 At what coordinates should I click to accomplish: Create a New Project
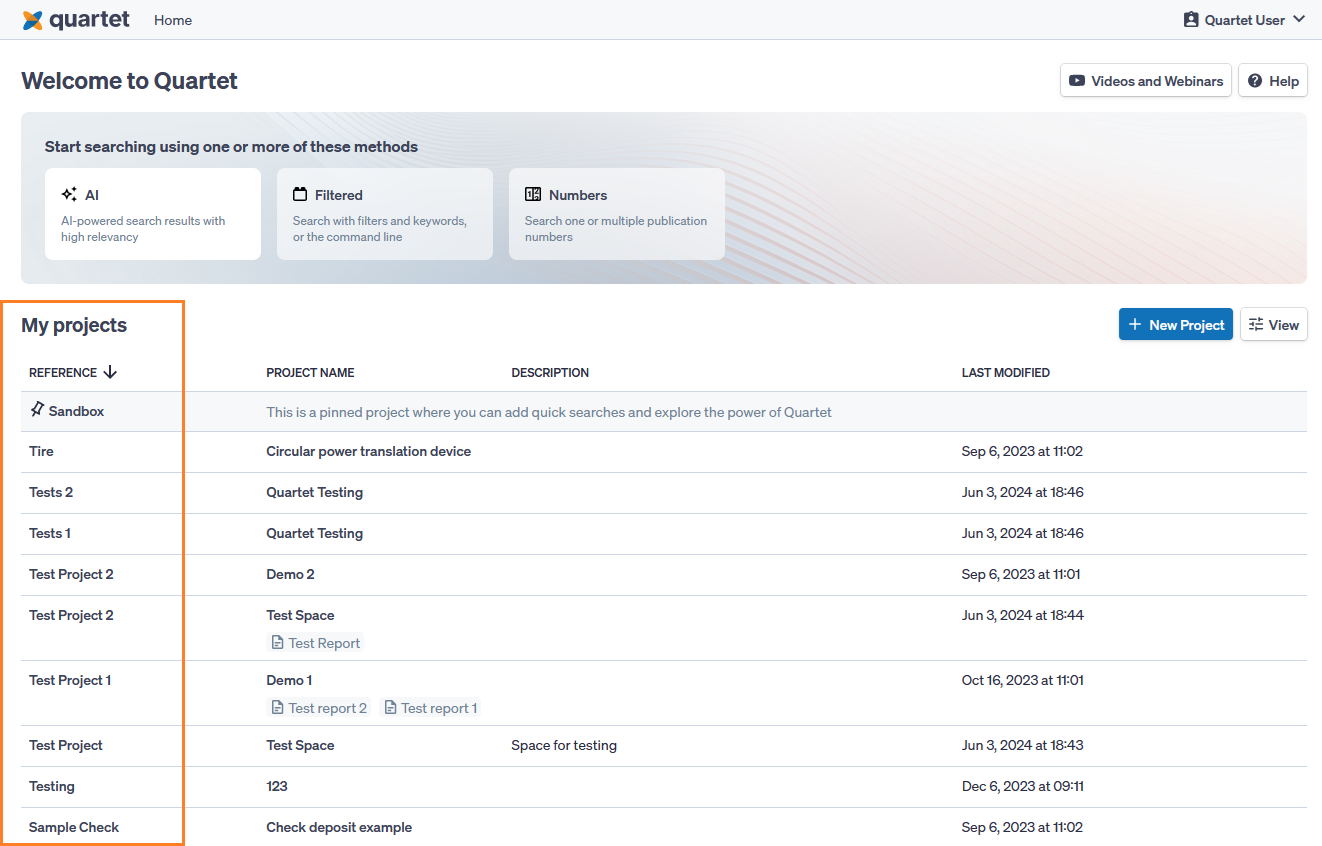tap(1176, 324)
